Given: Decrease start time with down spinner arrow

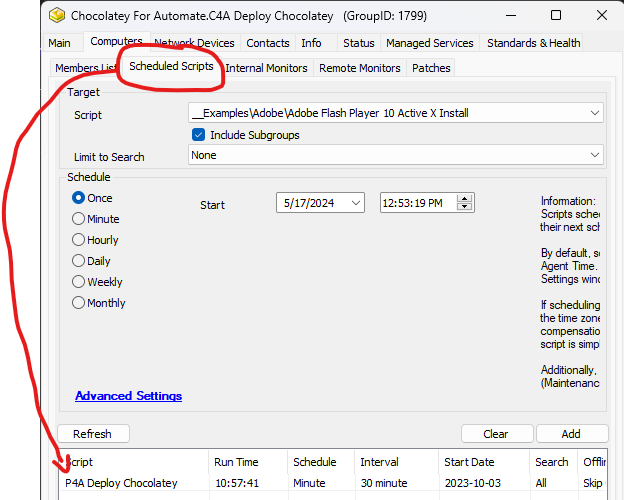Looking at the screenshot, I should pyautogui.click(x=464, y=206).
